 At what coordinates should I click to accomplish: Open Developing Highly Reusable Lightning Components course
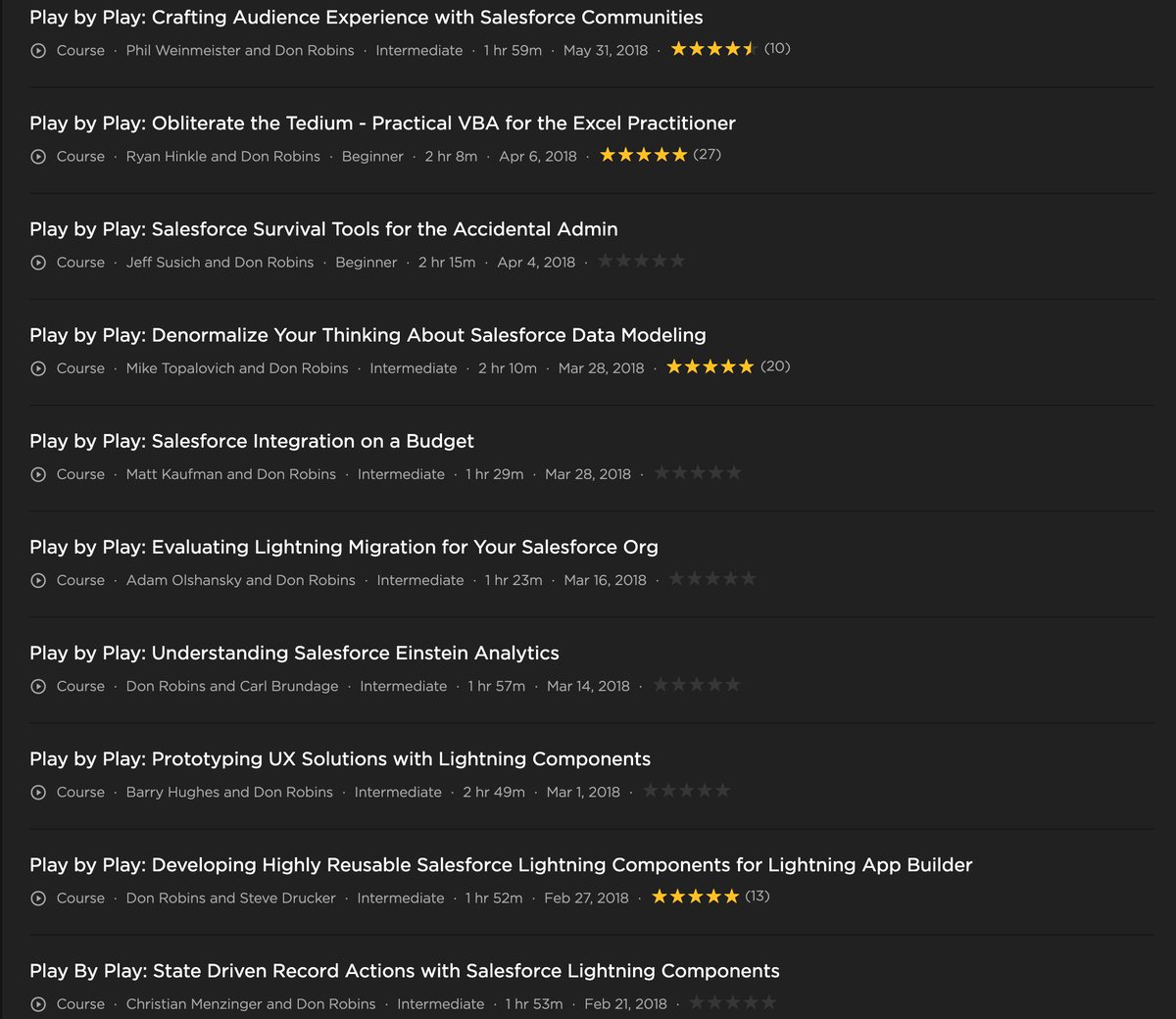501,865
